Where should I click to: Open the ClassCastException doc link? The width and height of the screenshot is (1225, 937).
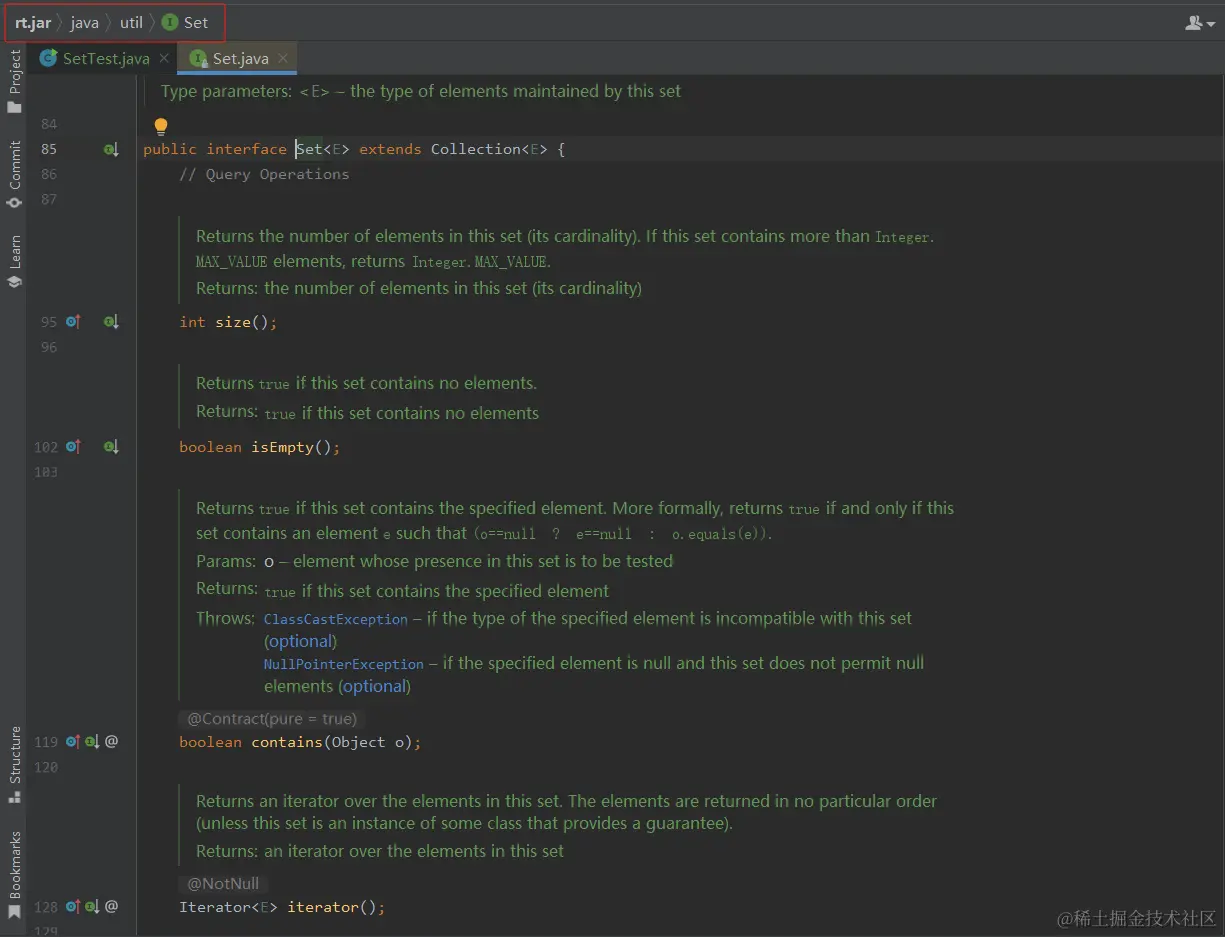(336, 619)
